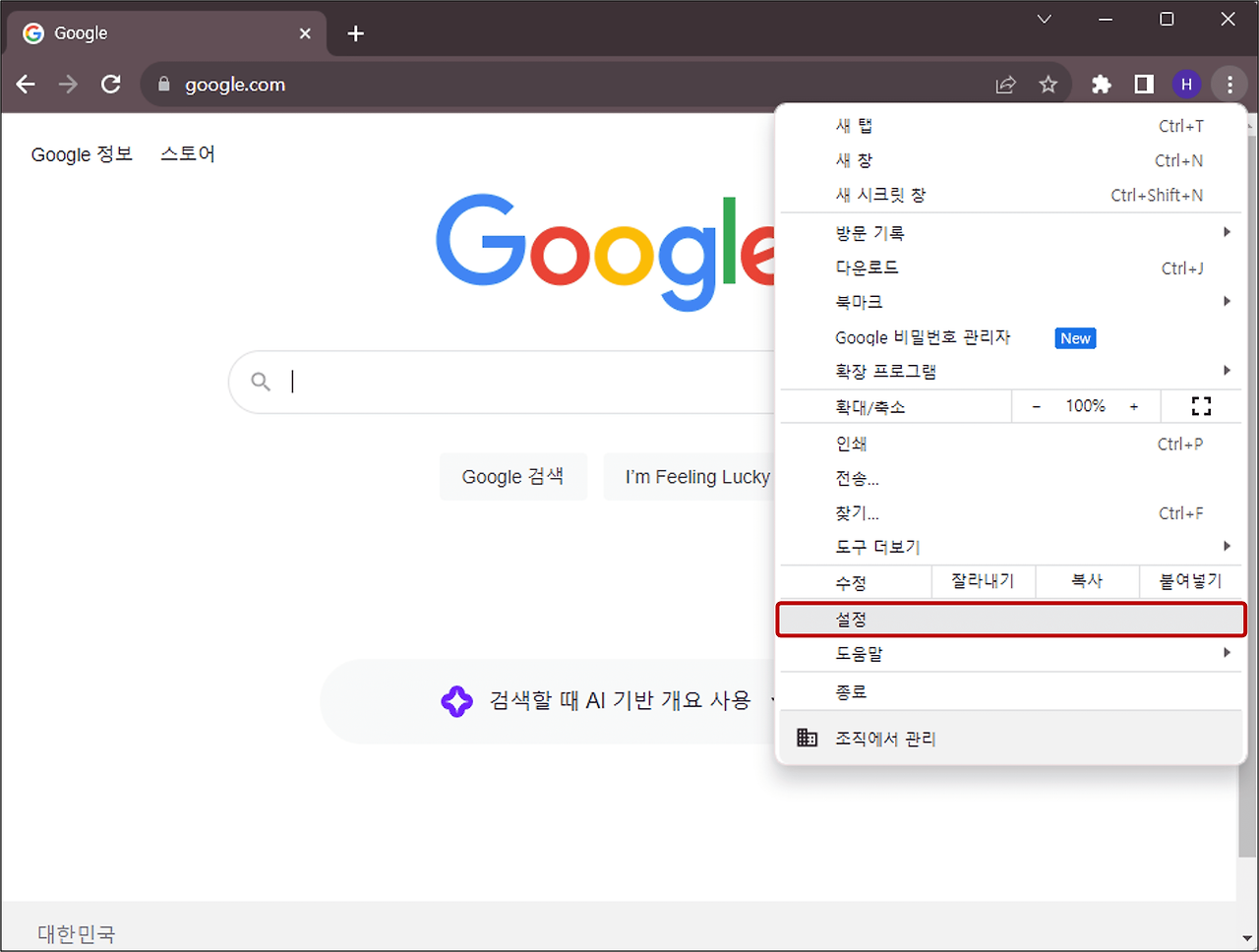The width and height of the screenshot is (1259, 952).
Task: Expand the 도움말 submenu
Action: (1011, 653)
